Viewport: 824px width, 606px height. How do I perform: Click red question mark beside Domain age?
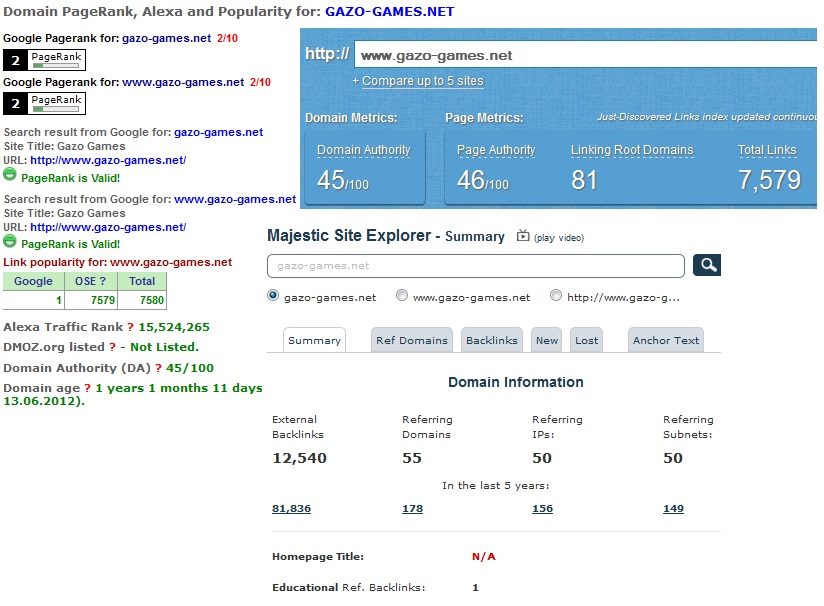tap(87, 388)
